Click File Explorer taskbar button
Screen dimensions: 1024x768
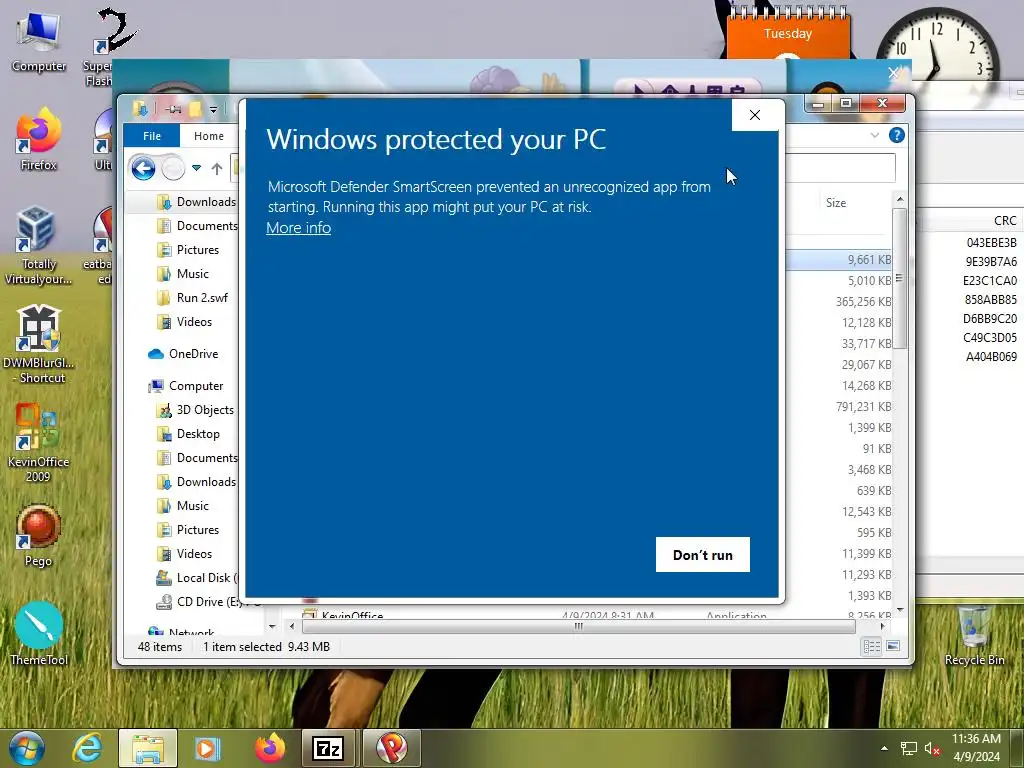[148, 748]
